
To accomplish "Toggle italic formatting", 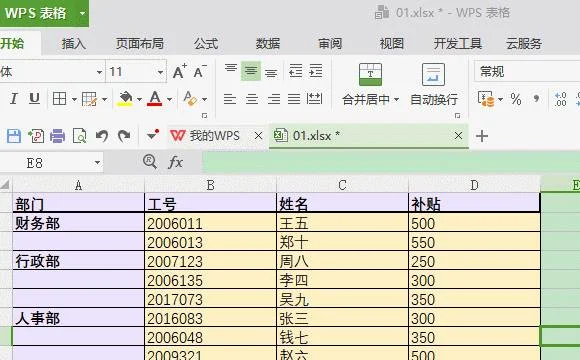I will point(14,98).
